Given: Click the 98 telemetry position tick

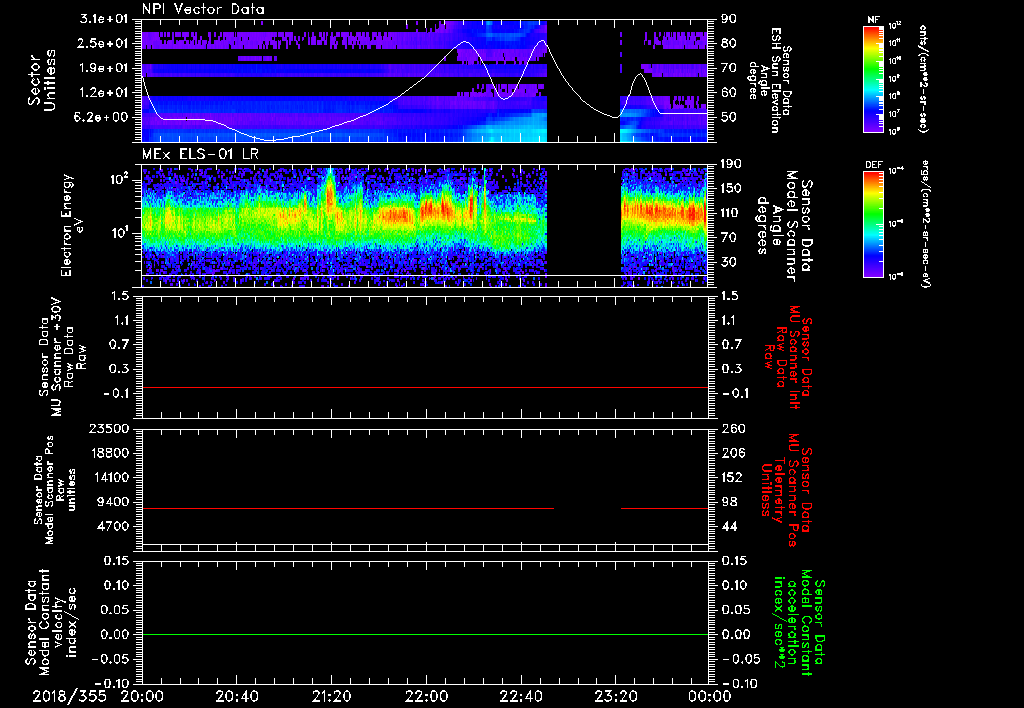Looking at the screenshot, I should (728, 502).
